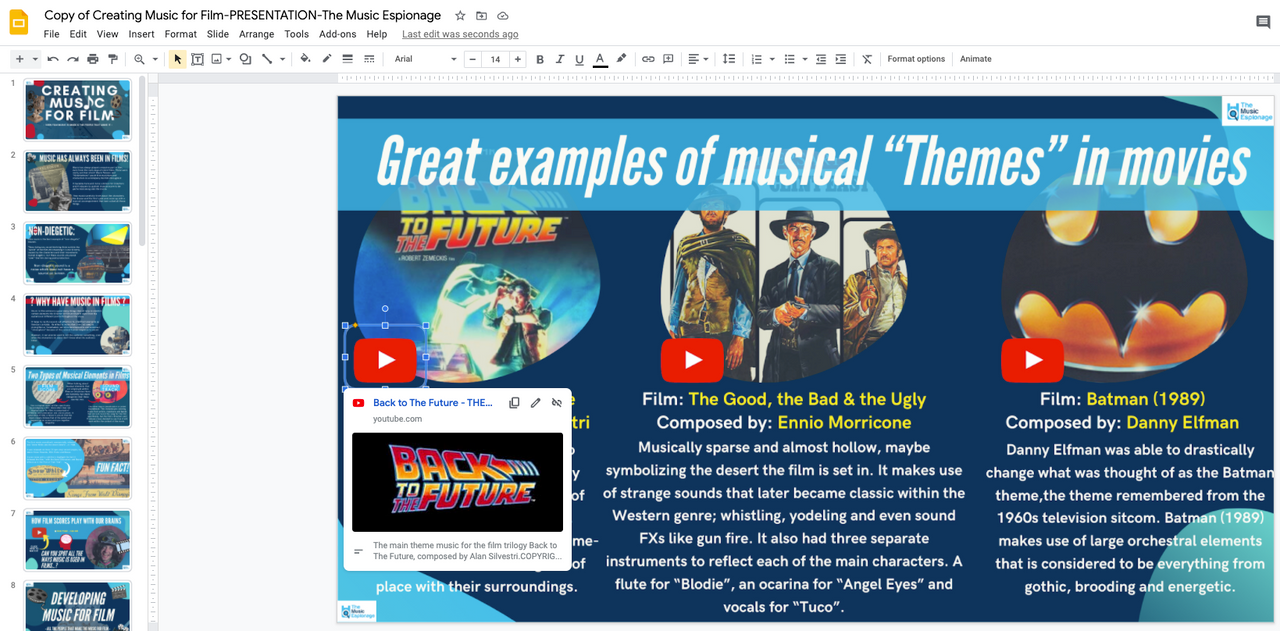Viewport: 1280px width, 631px height.
Task: Expand the line type dropdown arrow
Action: 282,59
